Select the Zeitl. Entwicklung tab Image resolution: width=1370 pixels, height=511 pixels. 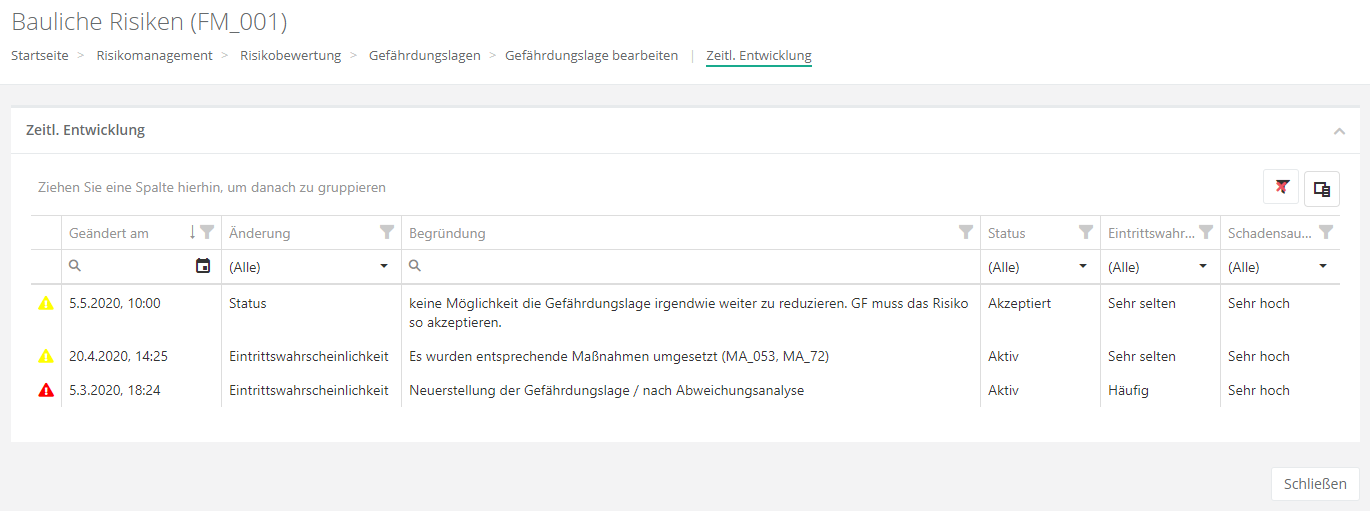tap(758, 56)
